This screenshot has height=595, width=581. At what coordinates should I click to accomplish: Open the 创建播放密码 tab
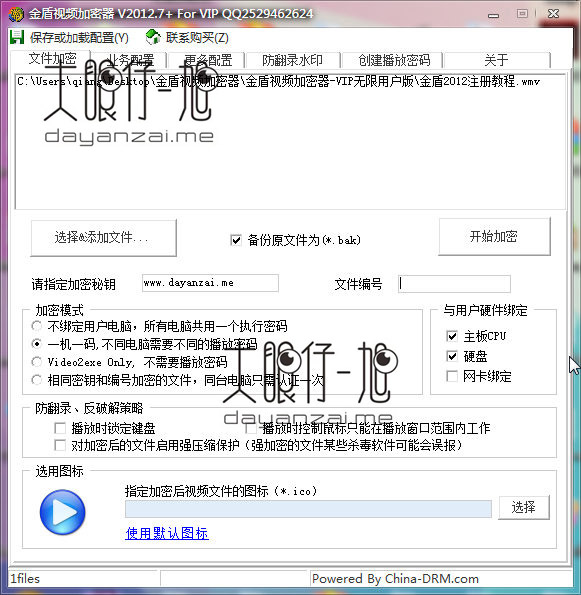pos(394,60)
